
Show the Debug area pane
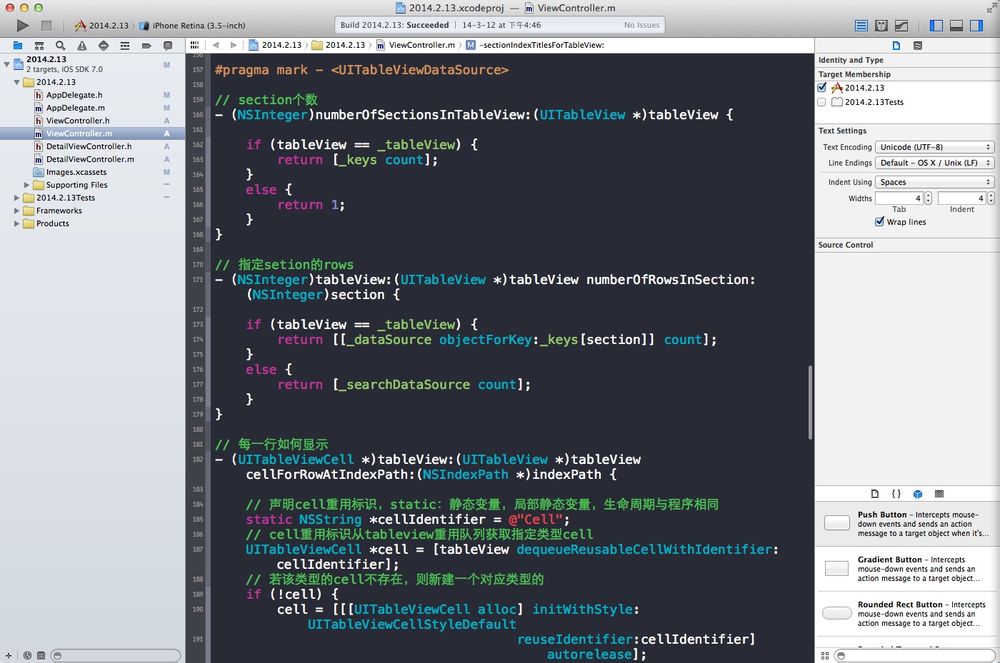point(956,26)
